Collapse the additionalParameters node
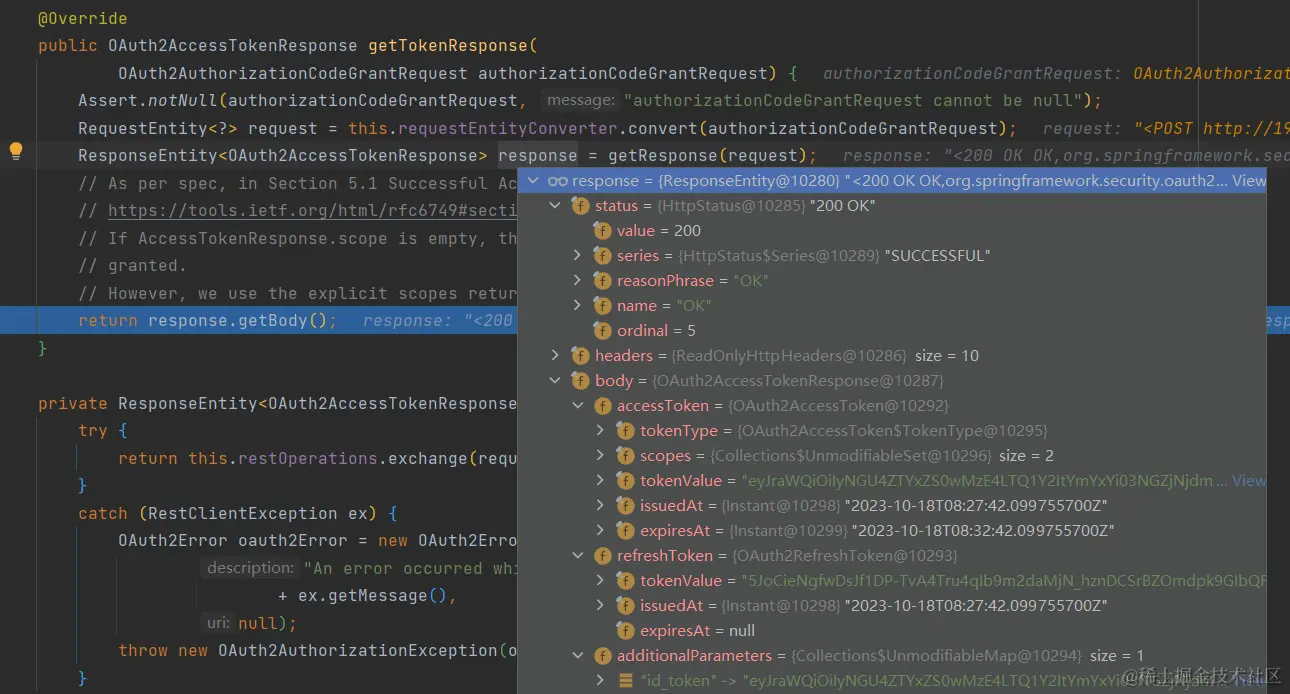Screen dimensions: 1290x694 tap(577, 656)
